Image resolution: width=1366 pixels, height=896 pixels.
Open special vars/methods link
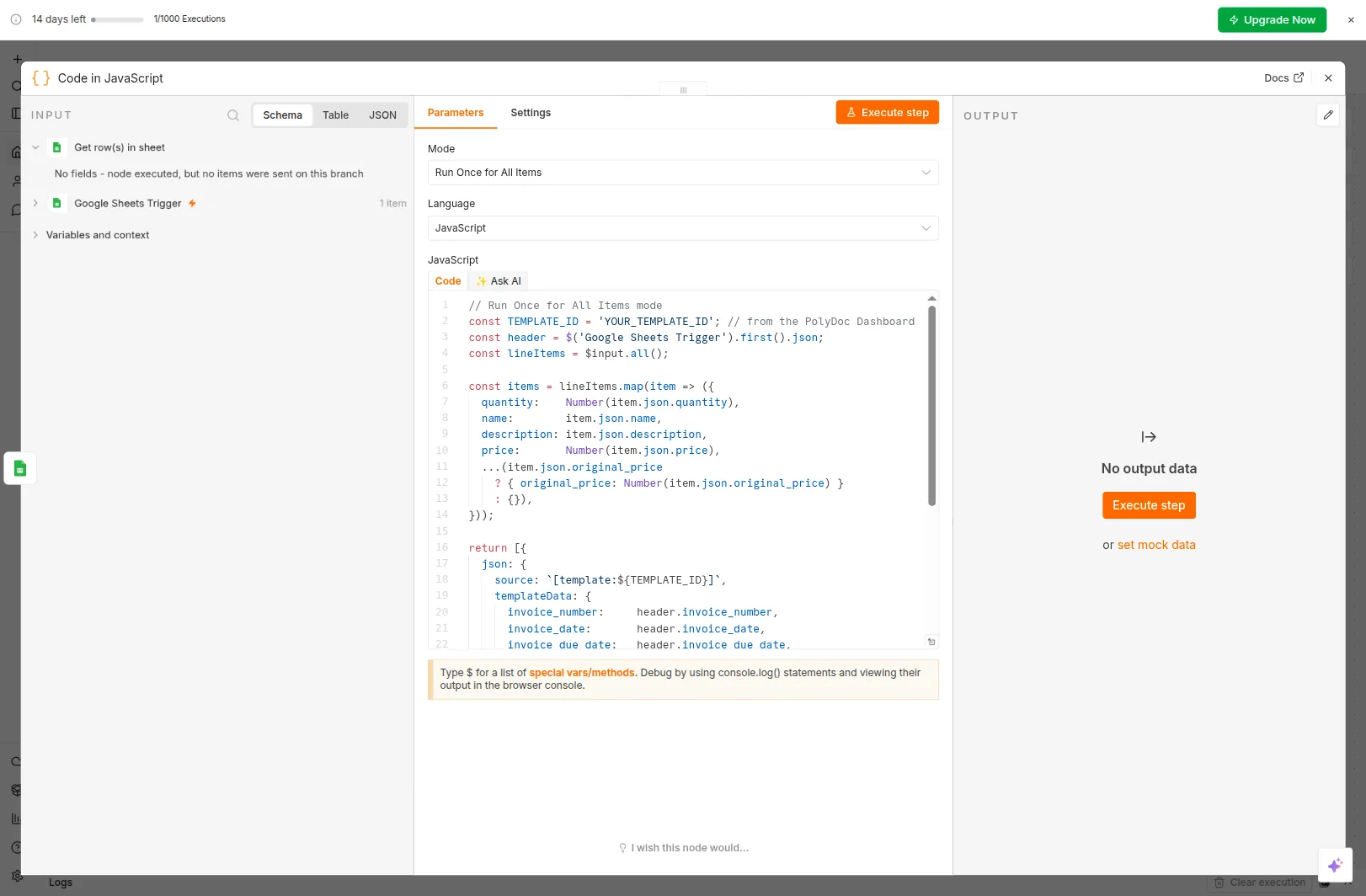pos(582,673)
